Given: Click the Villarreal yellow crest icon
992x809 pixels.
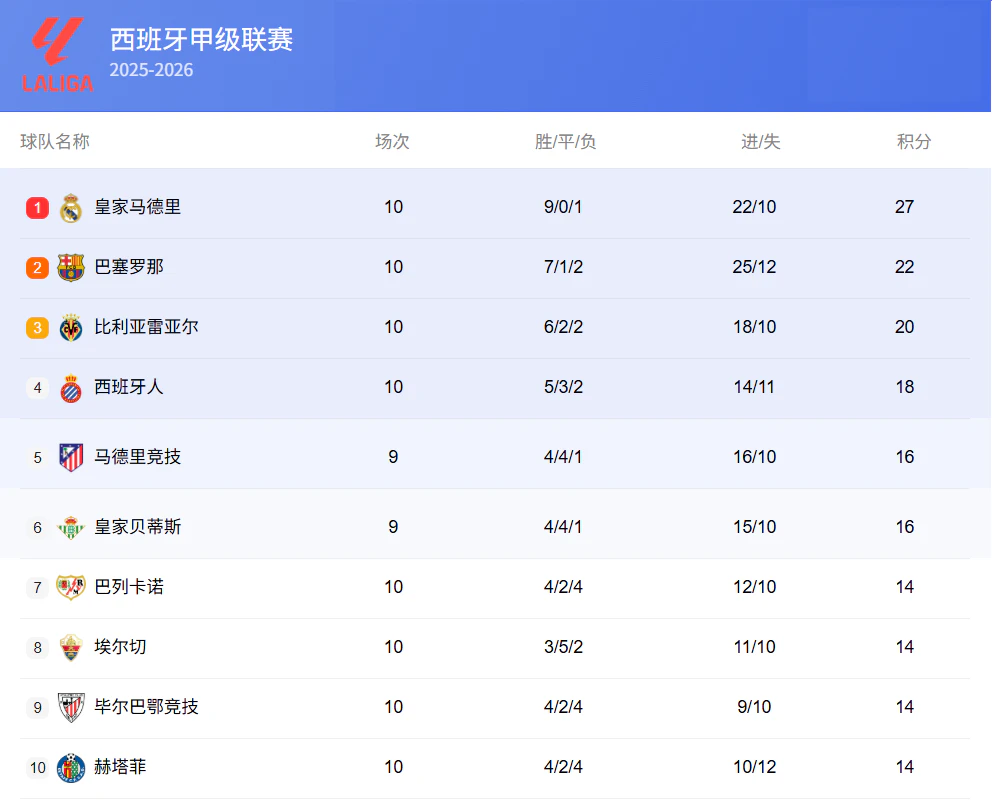Looking at the screenshot, I should pyautogui.click(x=71, y=327).
